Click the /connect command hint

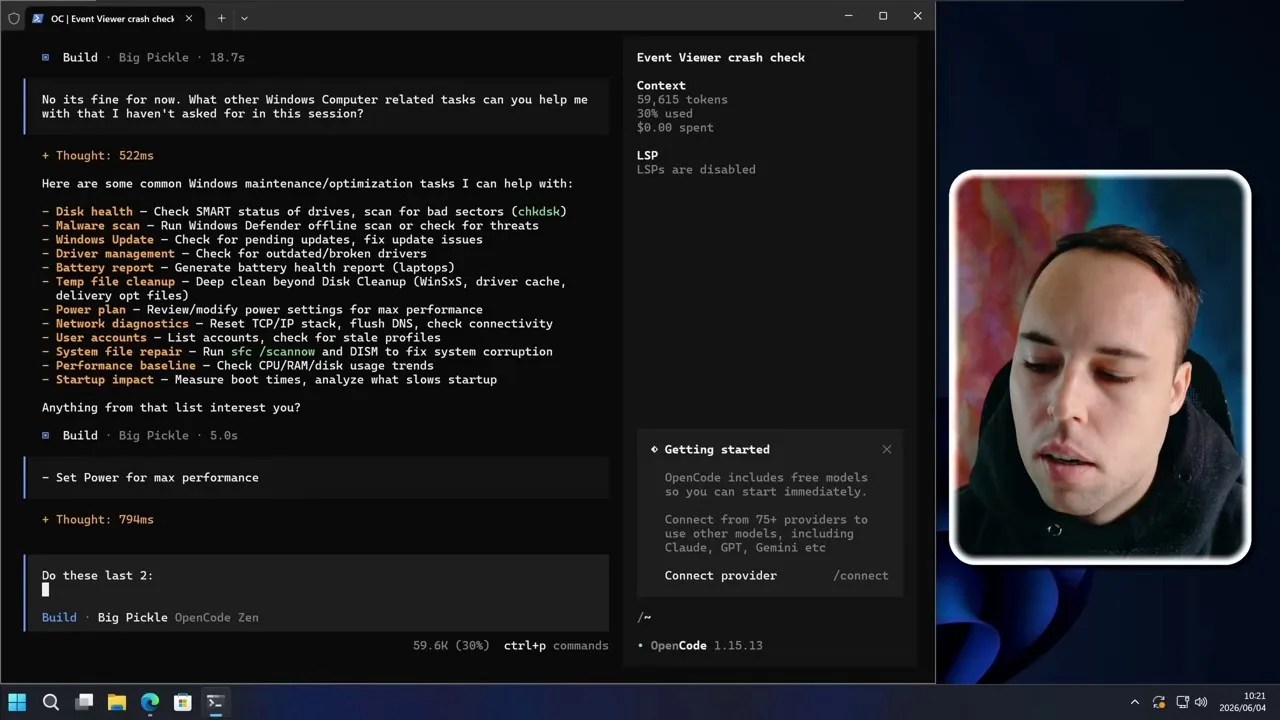[x=860, y=575]
